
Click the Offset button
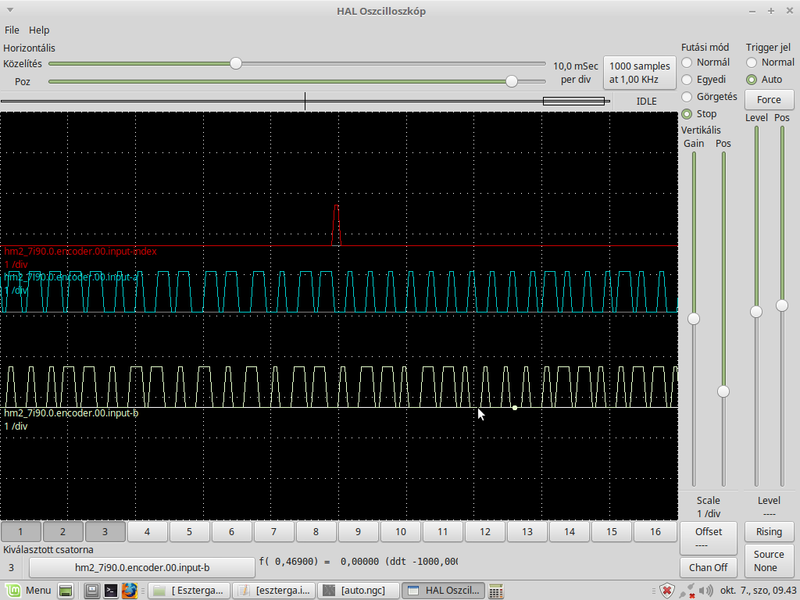[708, 538]
